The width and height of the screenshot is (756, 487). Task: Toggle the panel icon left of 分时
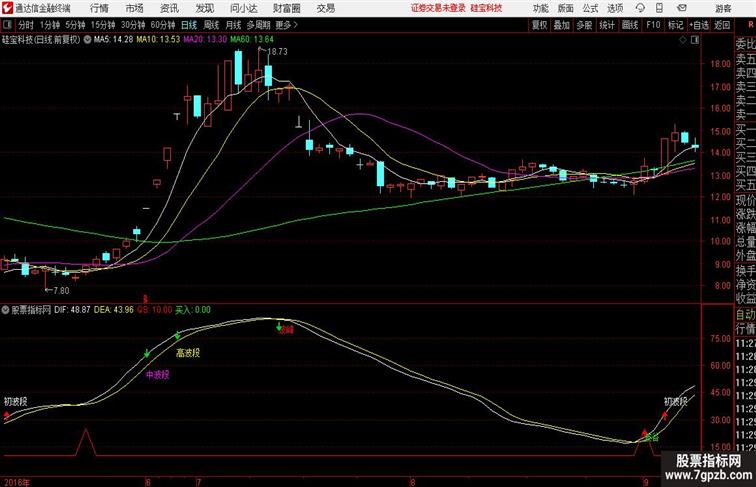click(x=7, y=25)
